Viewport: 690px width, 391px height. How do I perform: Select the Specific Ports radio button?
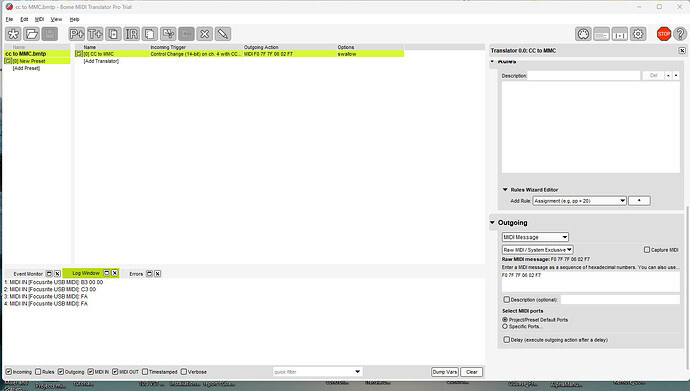point(505,326)
